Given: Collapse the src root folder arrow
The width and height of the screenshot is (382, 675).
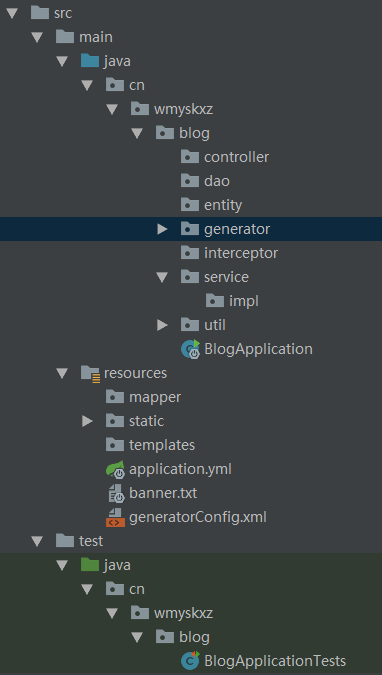Looking at the screenshot, I should (12, 13).
